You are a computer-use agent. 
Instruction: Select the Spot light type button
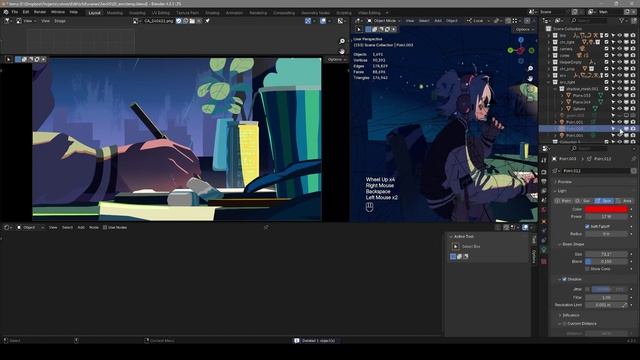pos(604,201)
